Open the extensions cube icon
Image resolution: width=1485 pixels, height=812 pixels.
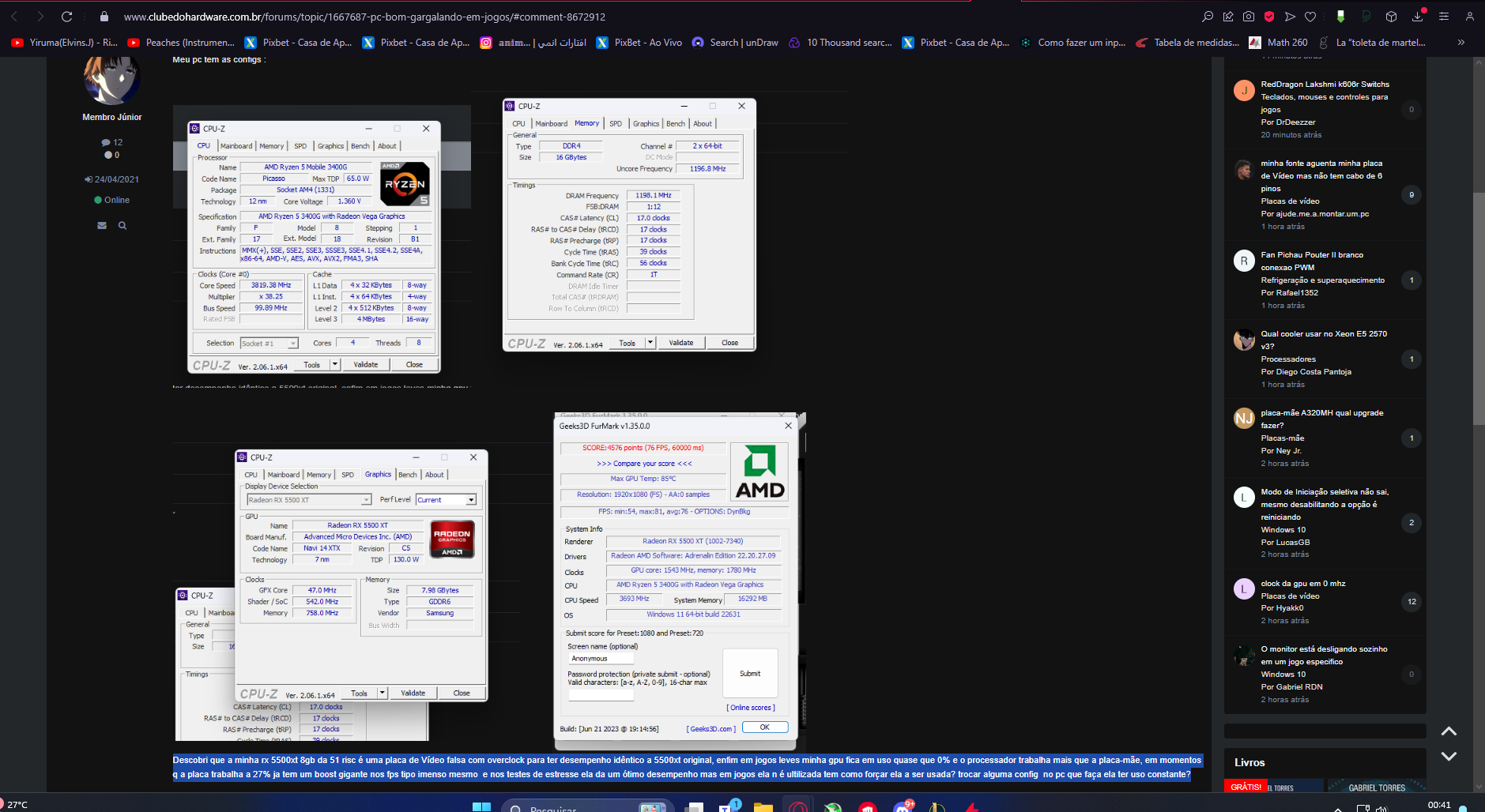coord(1392,17)
